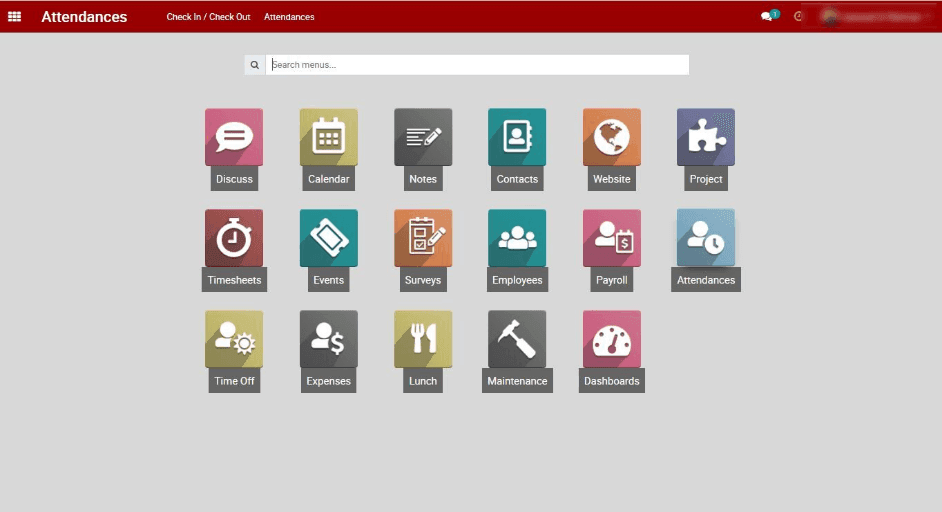Open the Maintenance hammer icon

tap(517, 339)
